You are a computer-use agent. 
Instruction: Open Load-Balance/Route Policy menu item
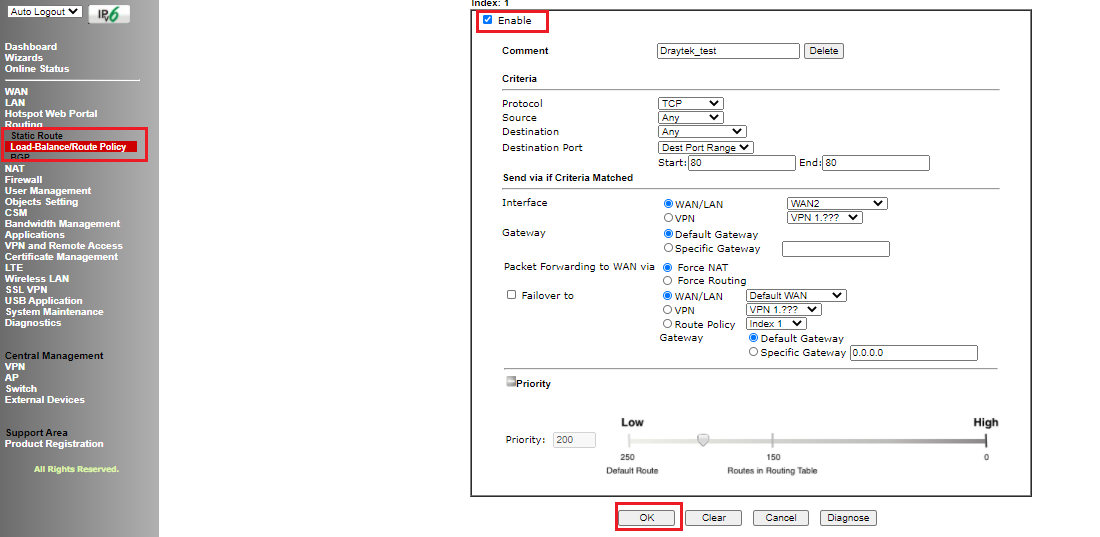coord(68,147)
